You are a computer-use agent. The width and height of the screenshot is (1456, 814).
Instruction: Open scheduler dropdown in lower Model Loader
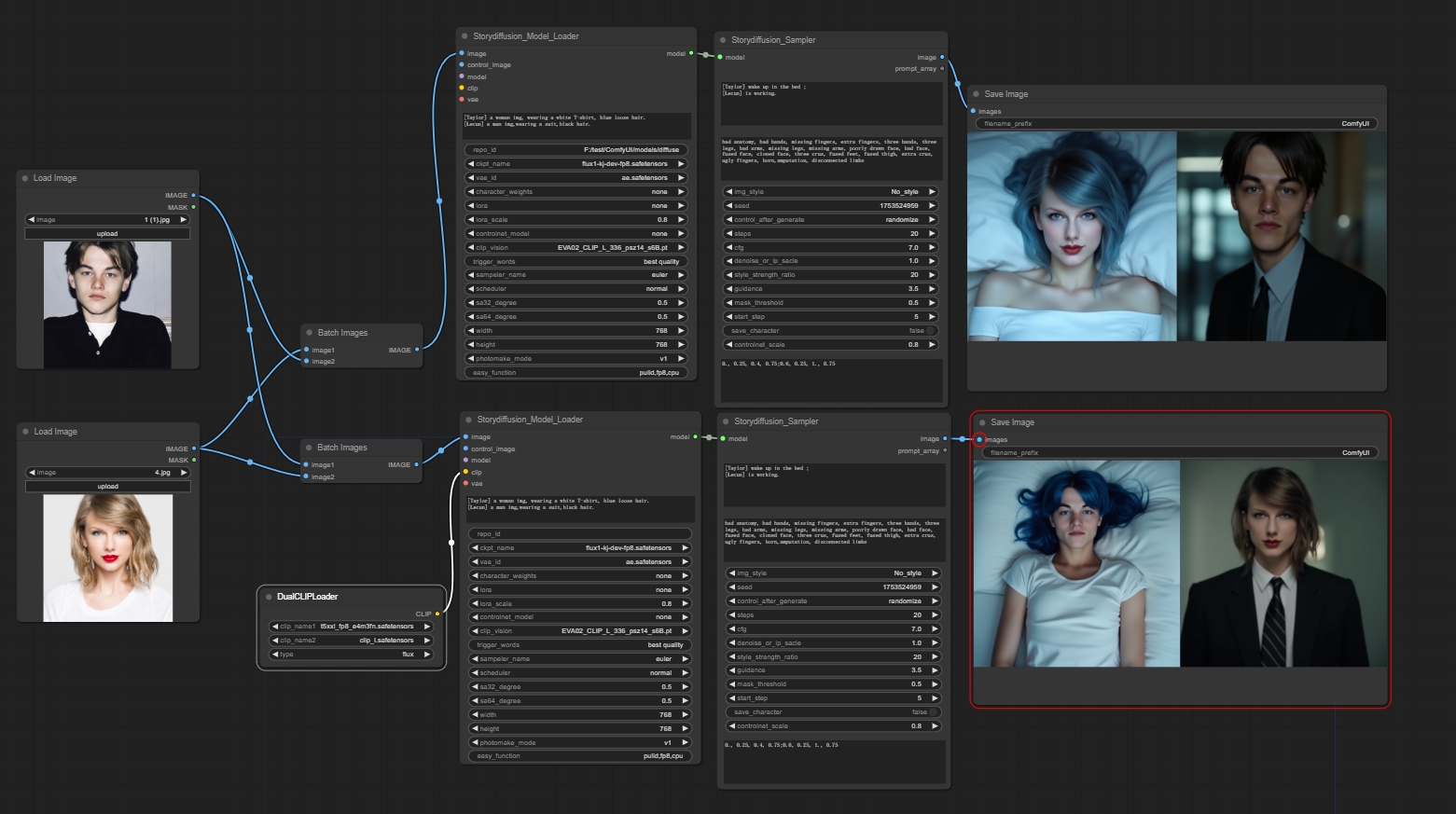[x=580, y=672]
